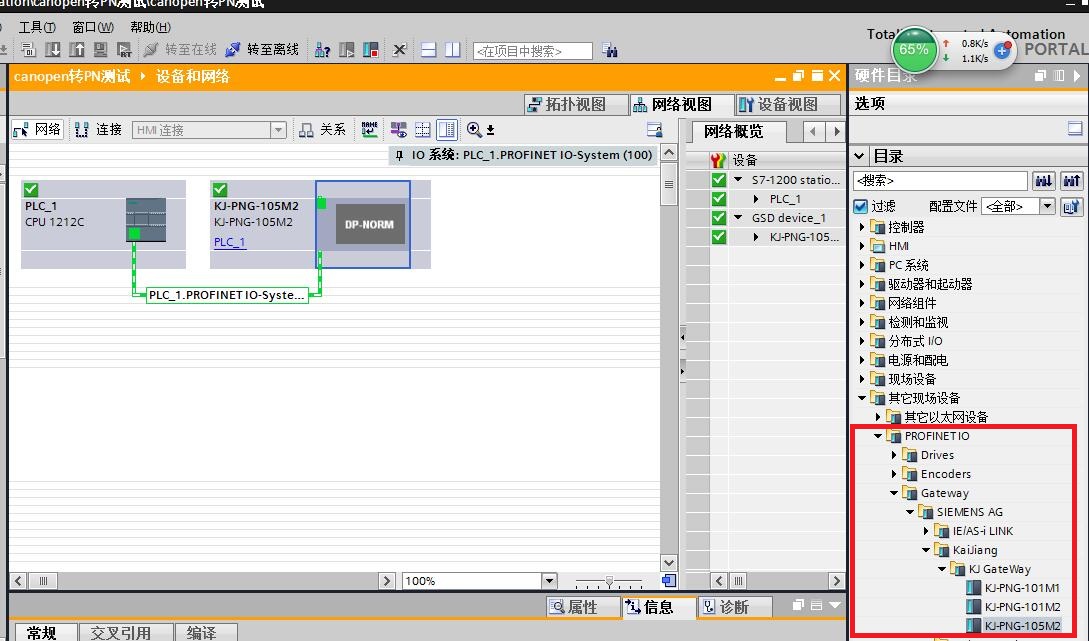Toggle the green checkbox on PLC_1 device
This screenshot has width=1089, height=641.
(31, 190)
